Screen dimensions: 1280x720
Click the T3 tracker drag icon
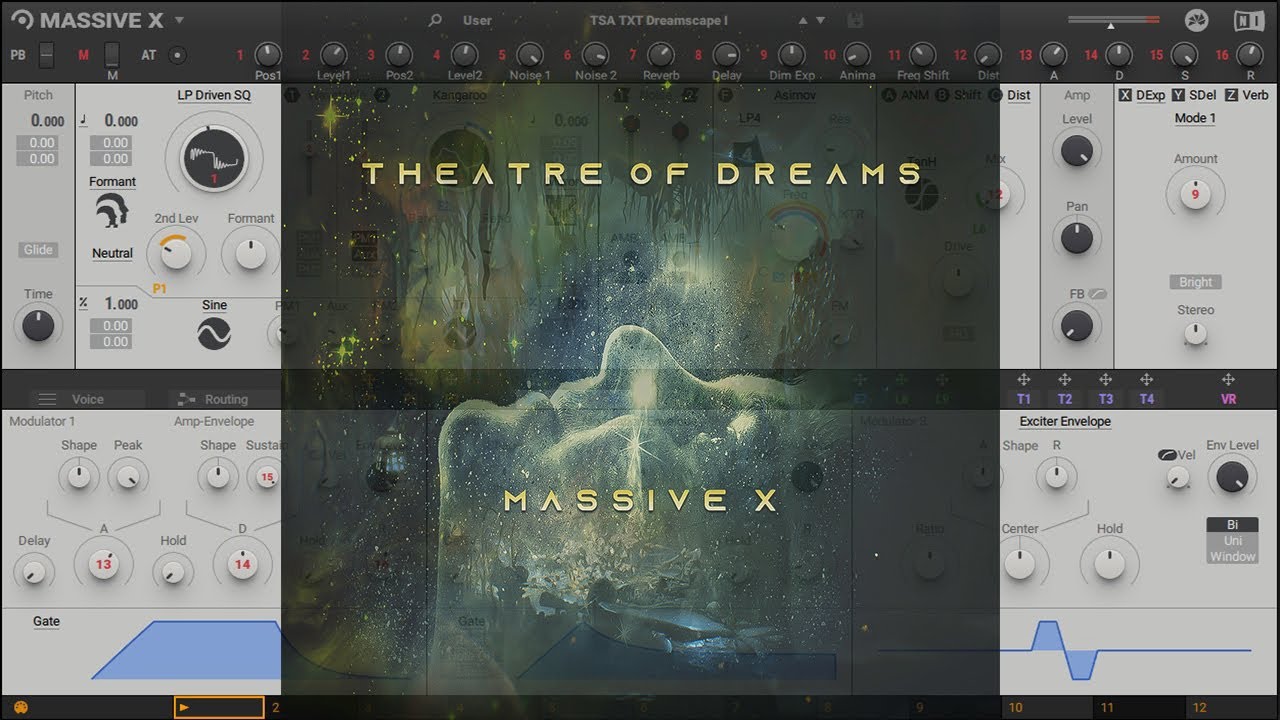point(1105,380)
